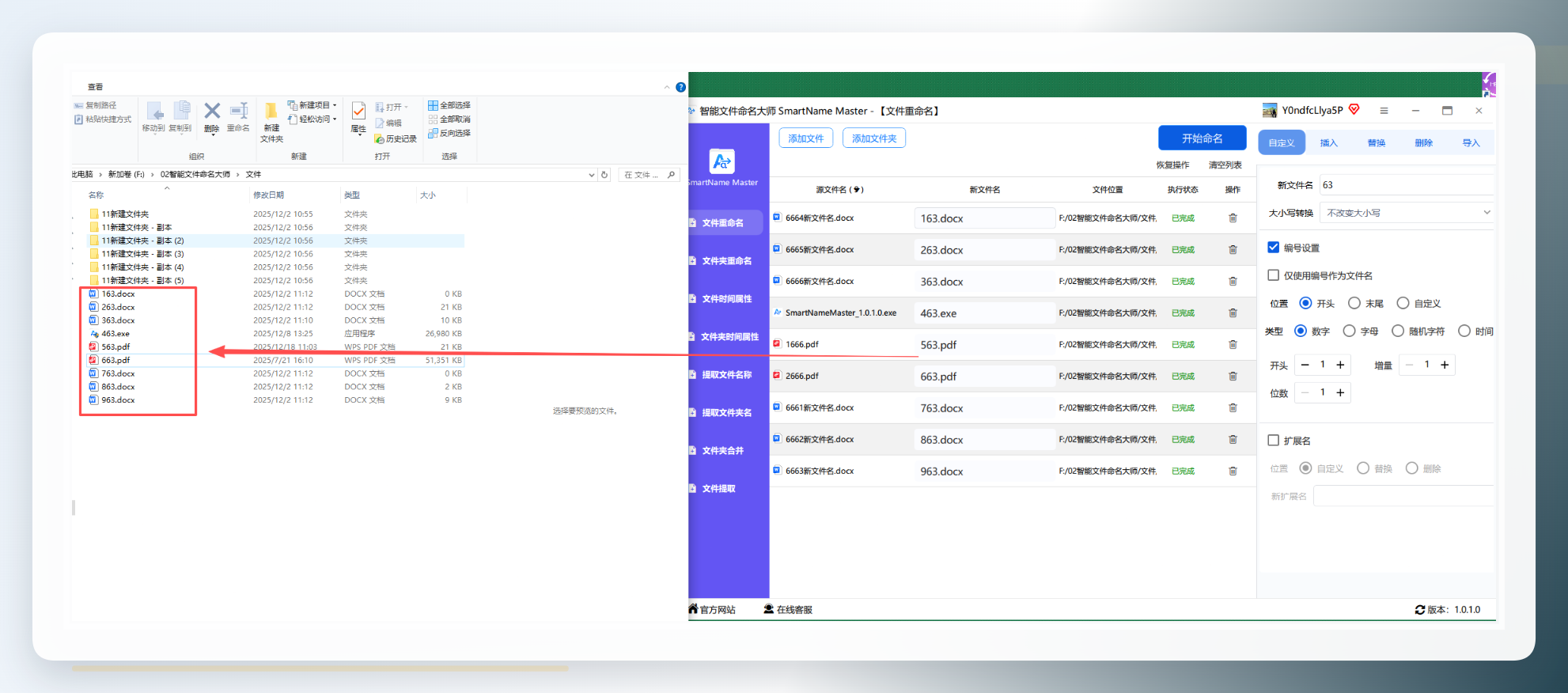Screen dimensions: 1568x693
Task: Open the hamburger menu in SmartName Master
Action: pos(1384,111)
